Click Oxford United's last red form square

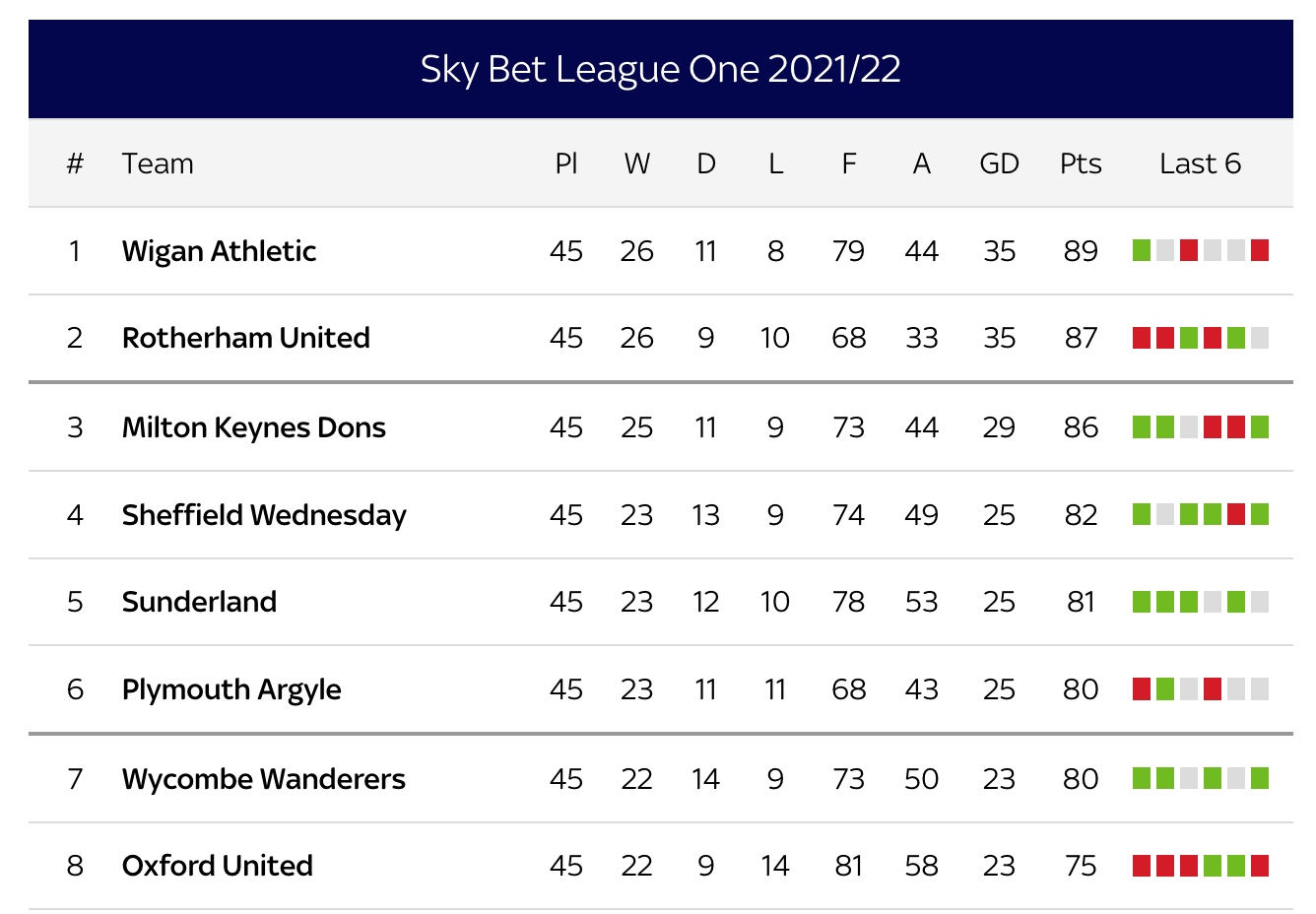coord(1260,866)
